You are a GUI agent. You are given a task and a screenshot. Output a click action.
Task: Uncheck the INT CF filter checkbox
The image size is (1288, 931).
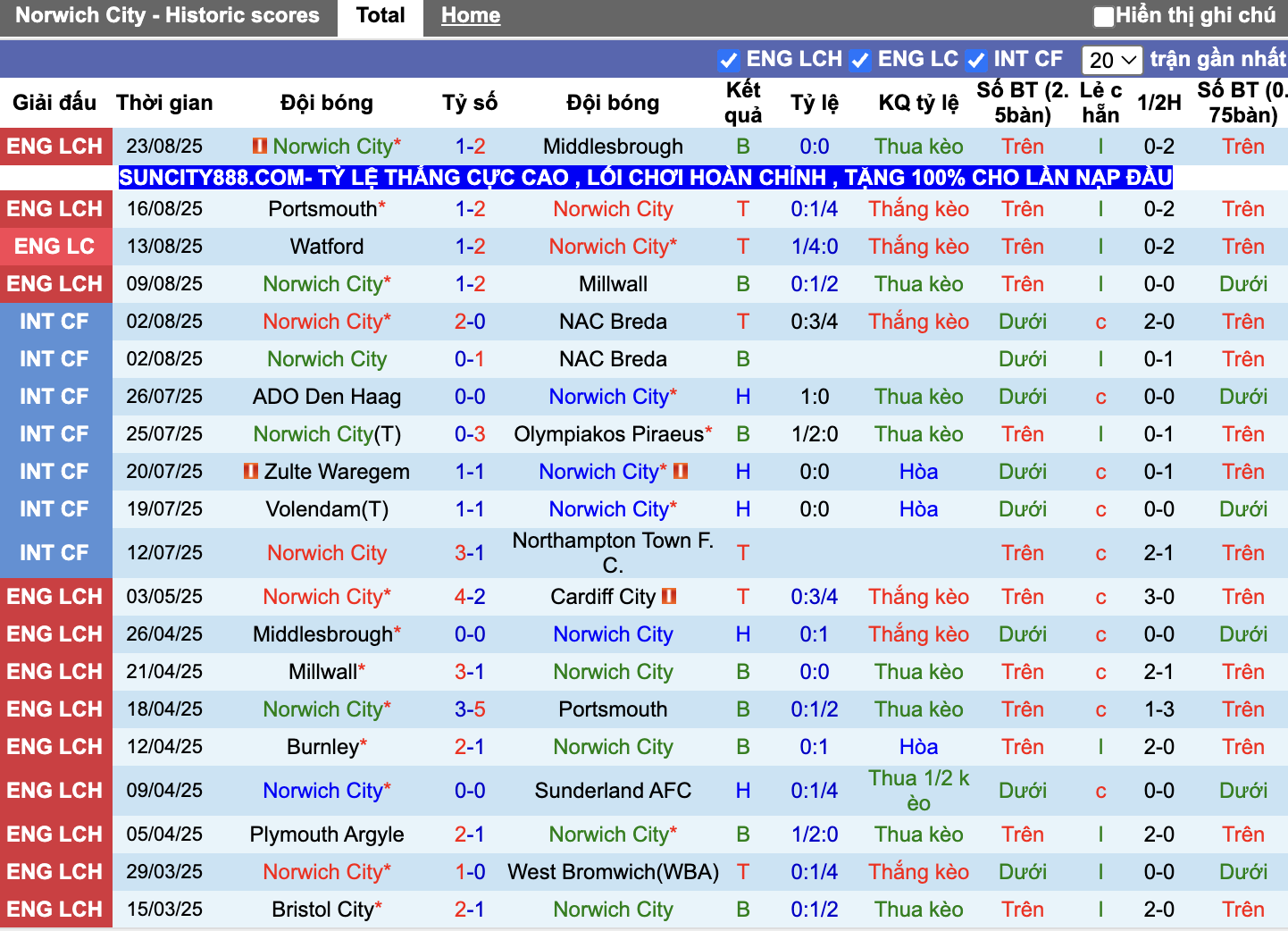[x=976, y=60]
